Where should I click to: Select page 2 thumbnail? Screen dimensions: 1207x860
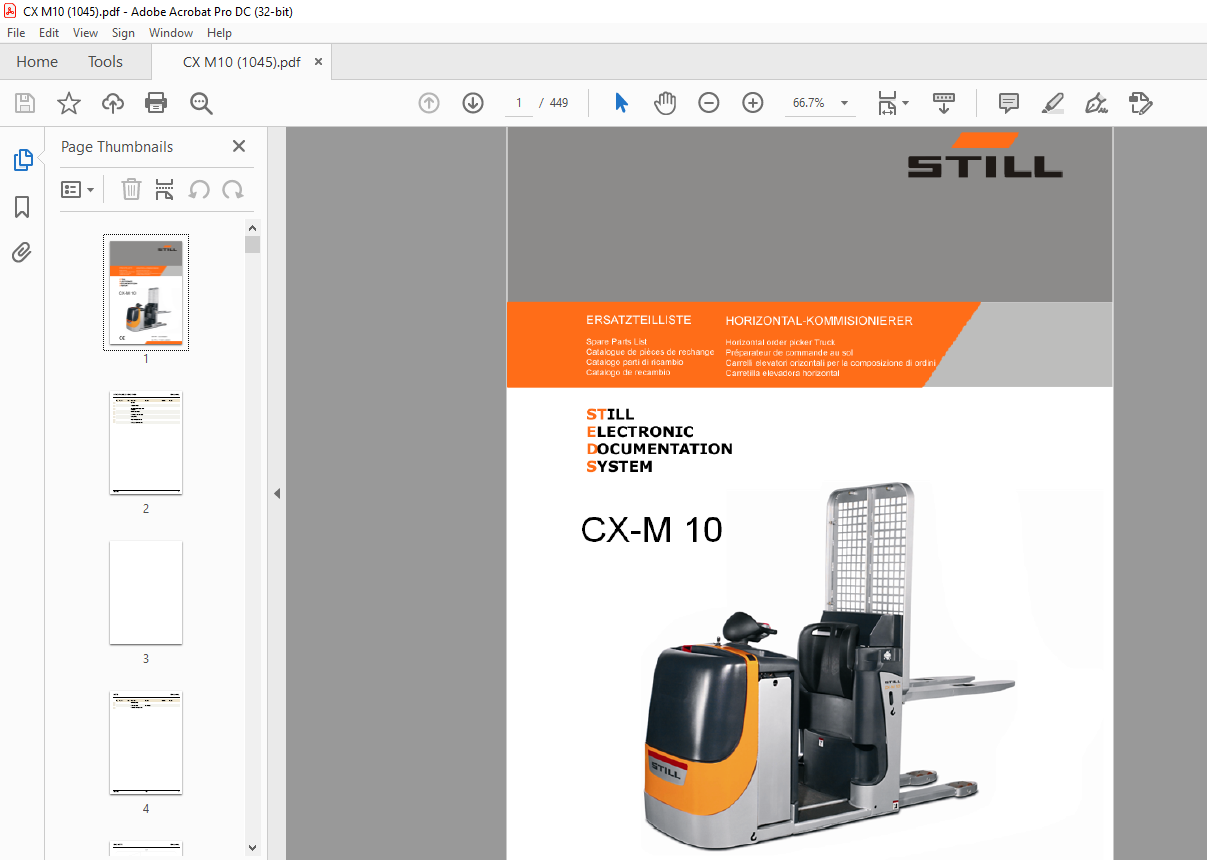(x=146, y=443)
